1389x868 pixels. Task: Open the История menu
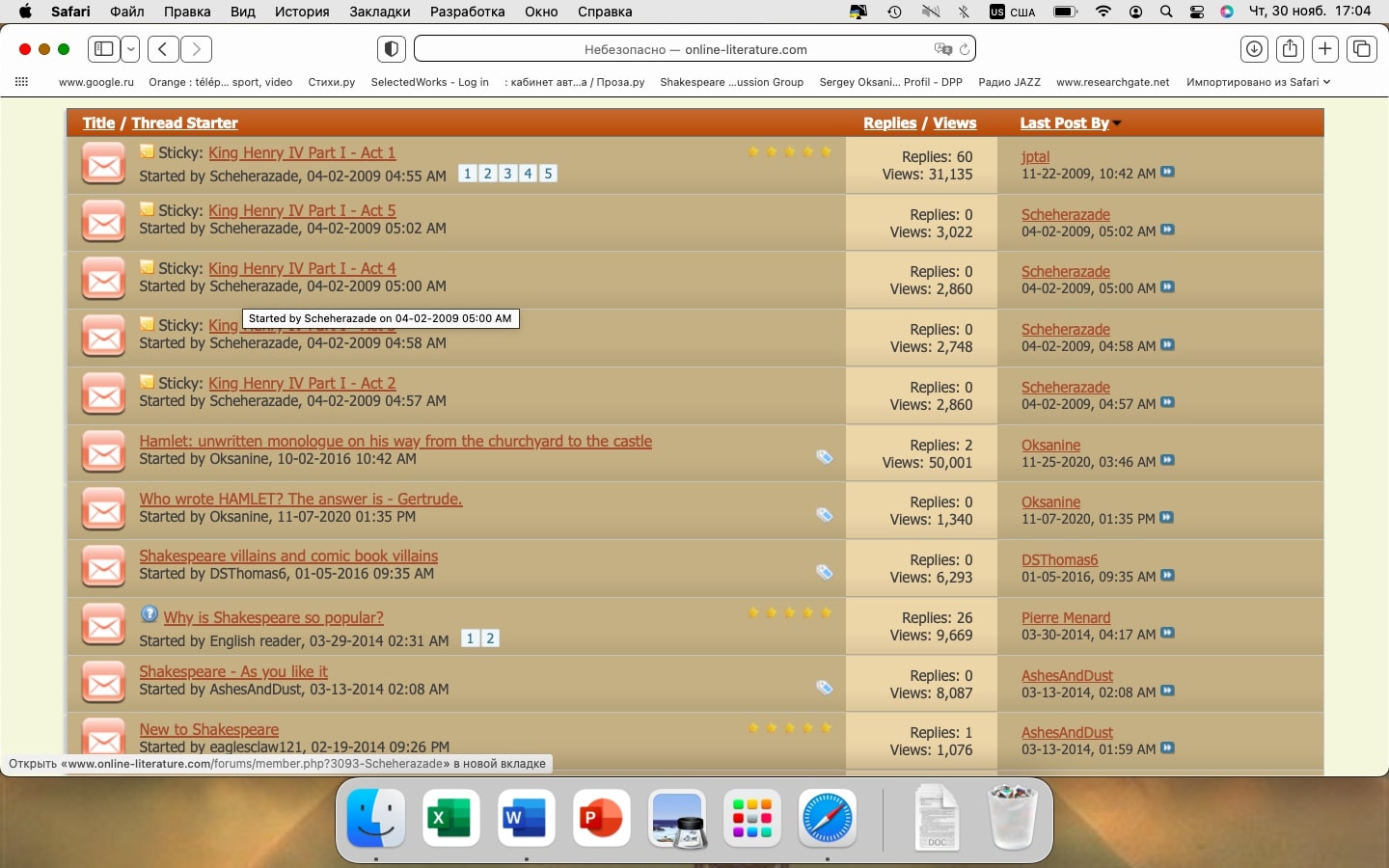click(302, 12)
